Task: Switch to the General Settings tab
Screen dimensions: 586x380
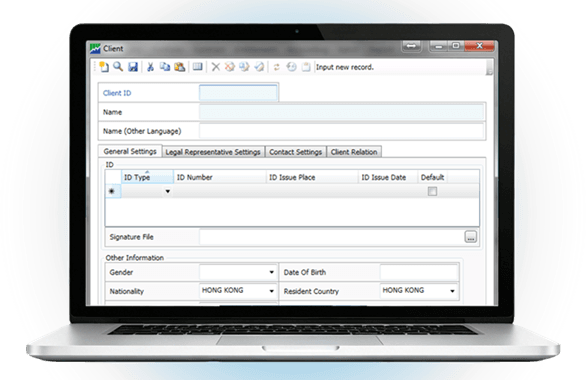Action: point(130,151)
